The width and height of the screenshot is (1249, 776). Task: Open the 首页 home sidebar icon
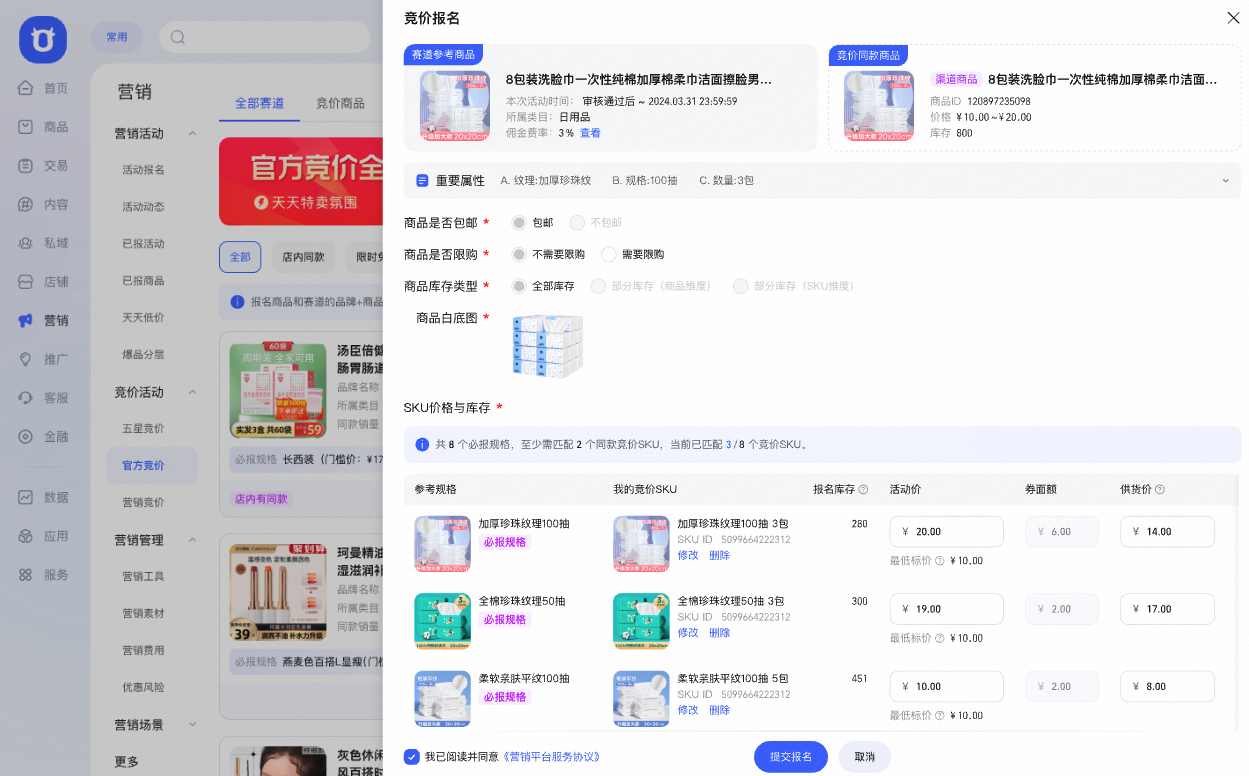26,88
